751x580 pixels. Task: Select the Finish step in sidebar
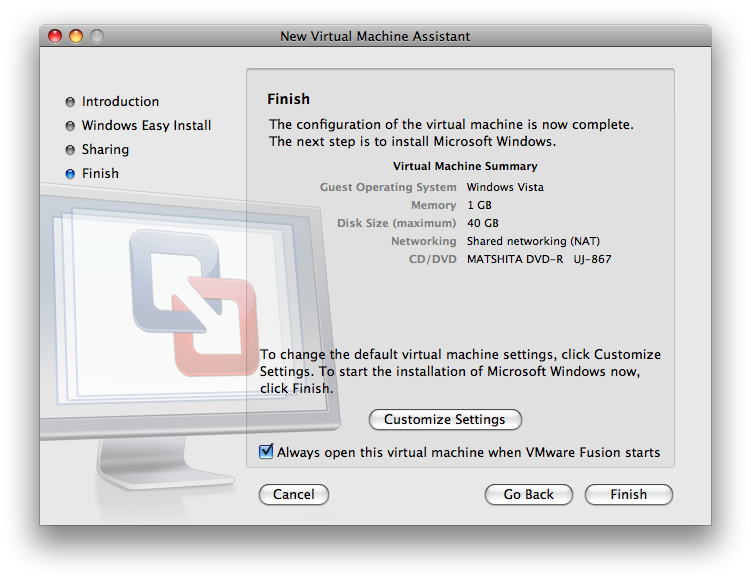click(x=100, y=173)
